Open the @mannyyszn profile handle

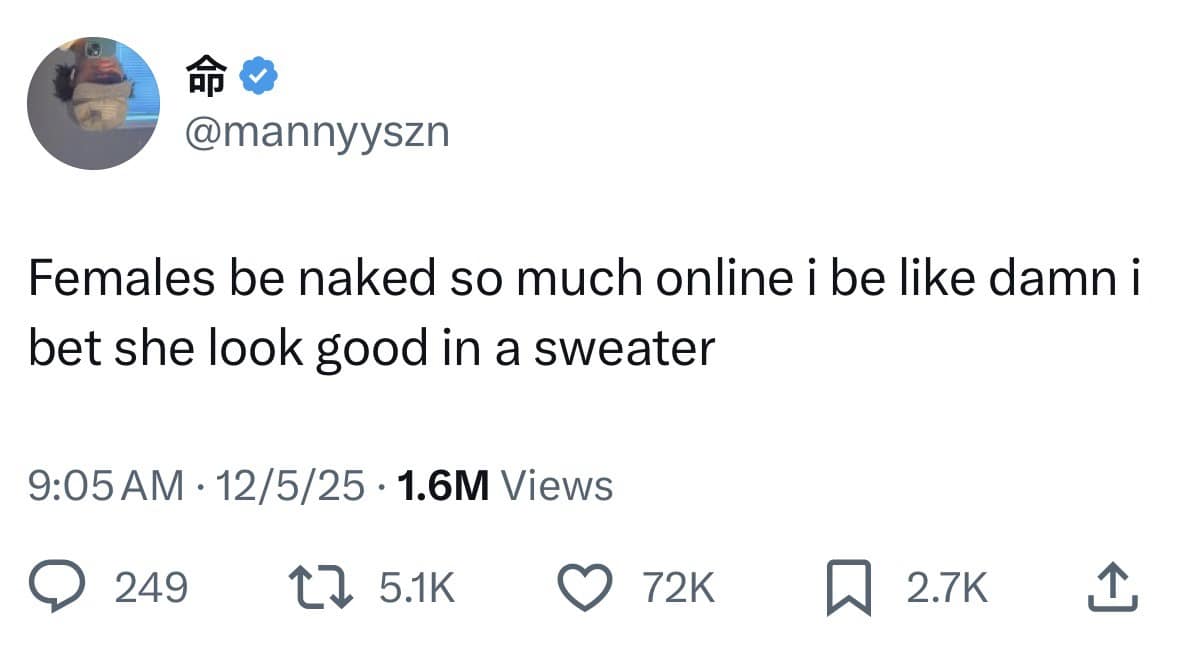tap(318, 131)
